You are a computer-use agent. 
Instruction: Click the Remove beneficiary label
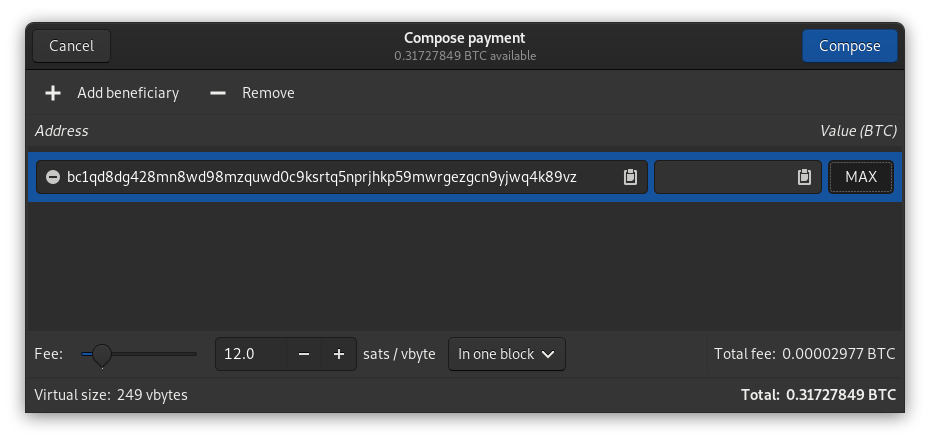click(268, 93)
